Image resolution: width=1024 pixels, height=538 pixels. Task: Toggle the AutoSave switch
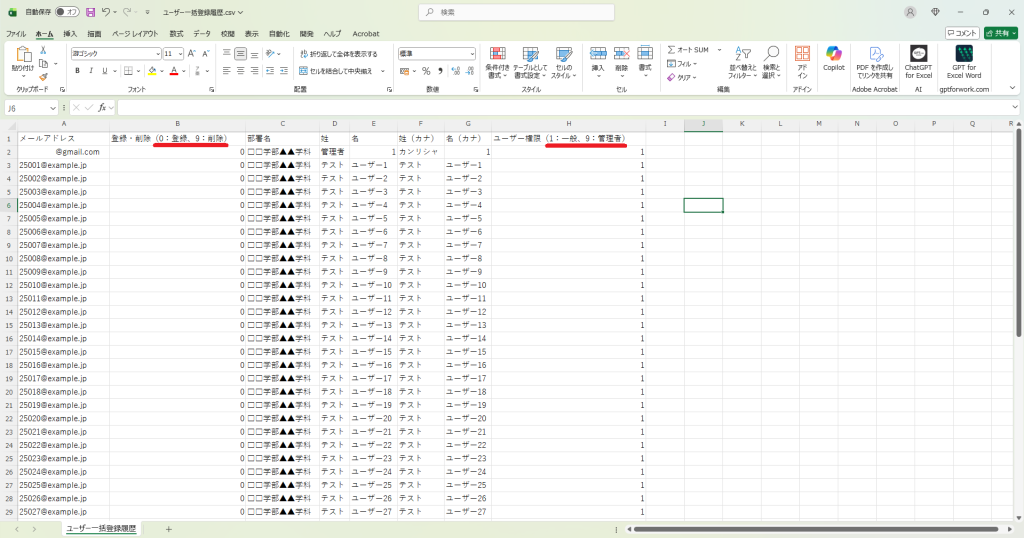click(x=67, y=12)
